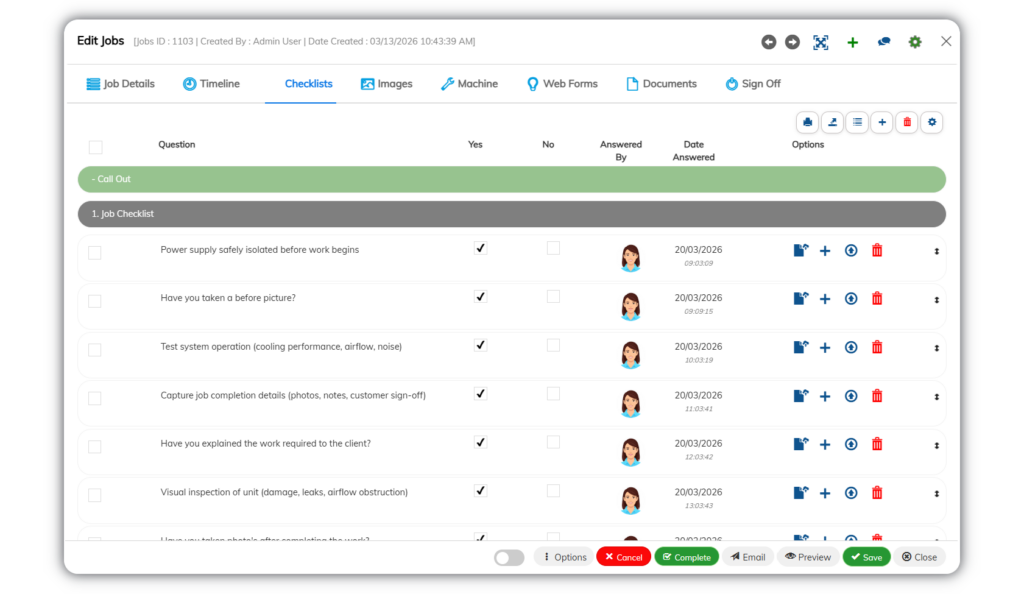
Task: Toggle fullscreen view icon in header
Action: click(x=821, y=42)
